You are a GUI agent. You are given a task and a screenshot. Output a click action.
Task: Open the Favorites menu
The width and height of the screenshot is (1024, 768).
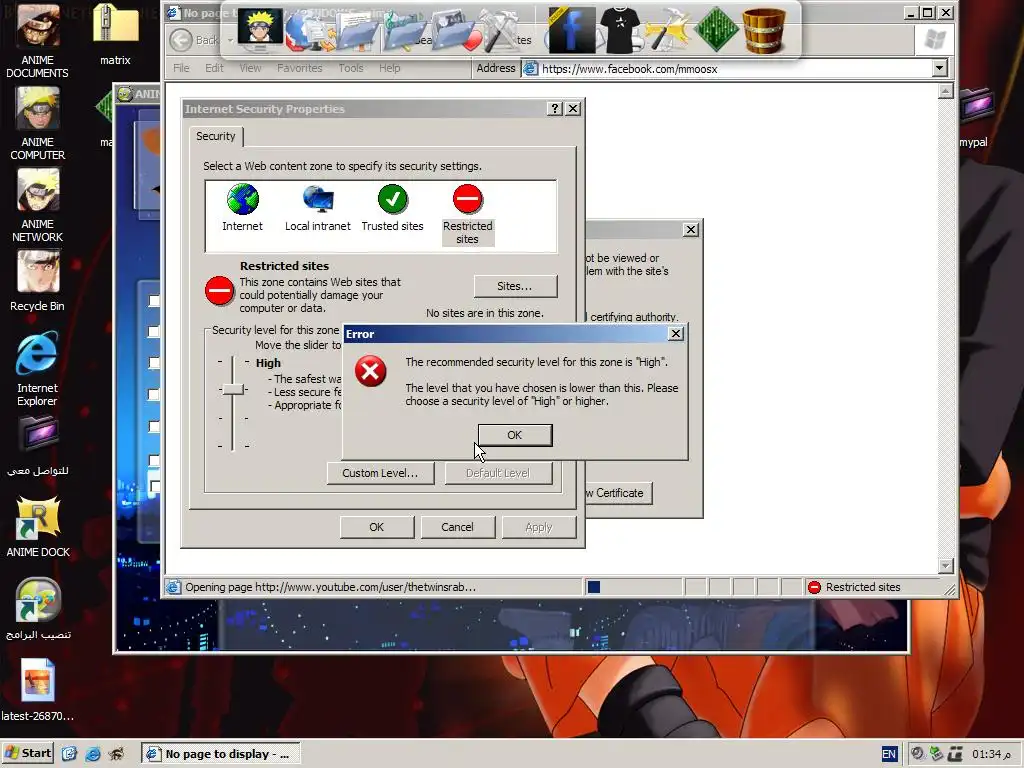coord(300,68)
